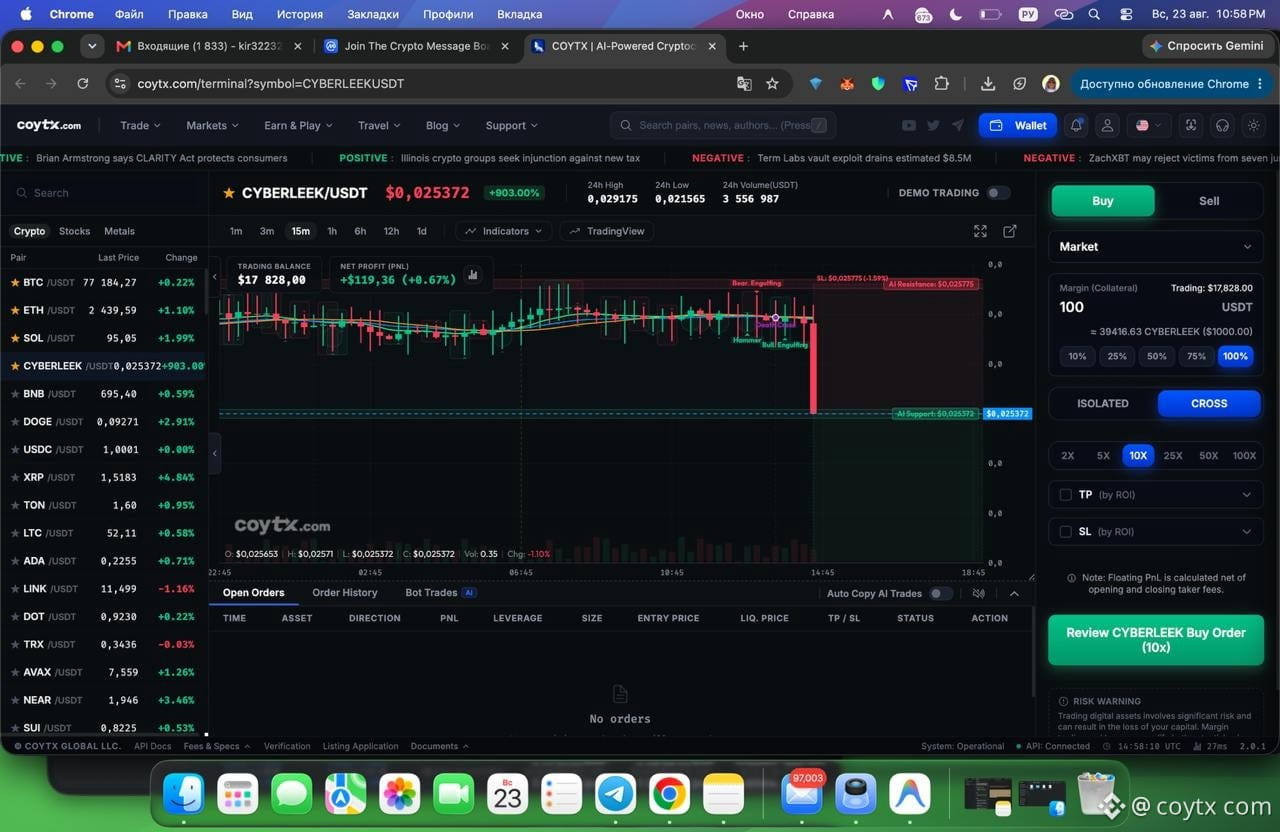Click the Wallet button
The image size is (1280, 832).
point(1018,125)
